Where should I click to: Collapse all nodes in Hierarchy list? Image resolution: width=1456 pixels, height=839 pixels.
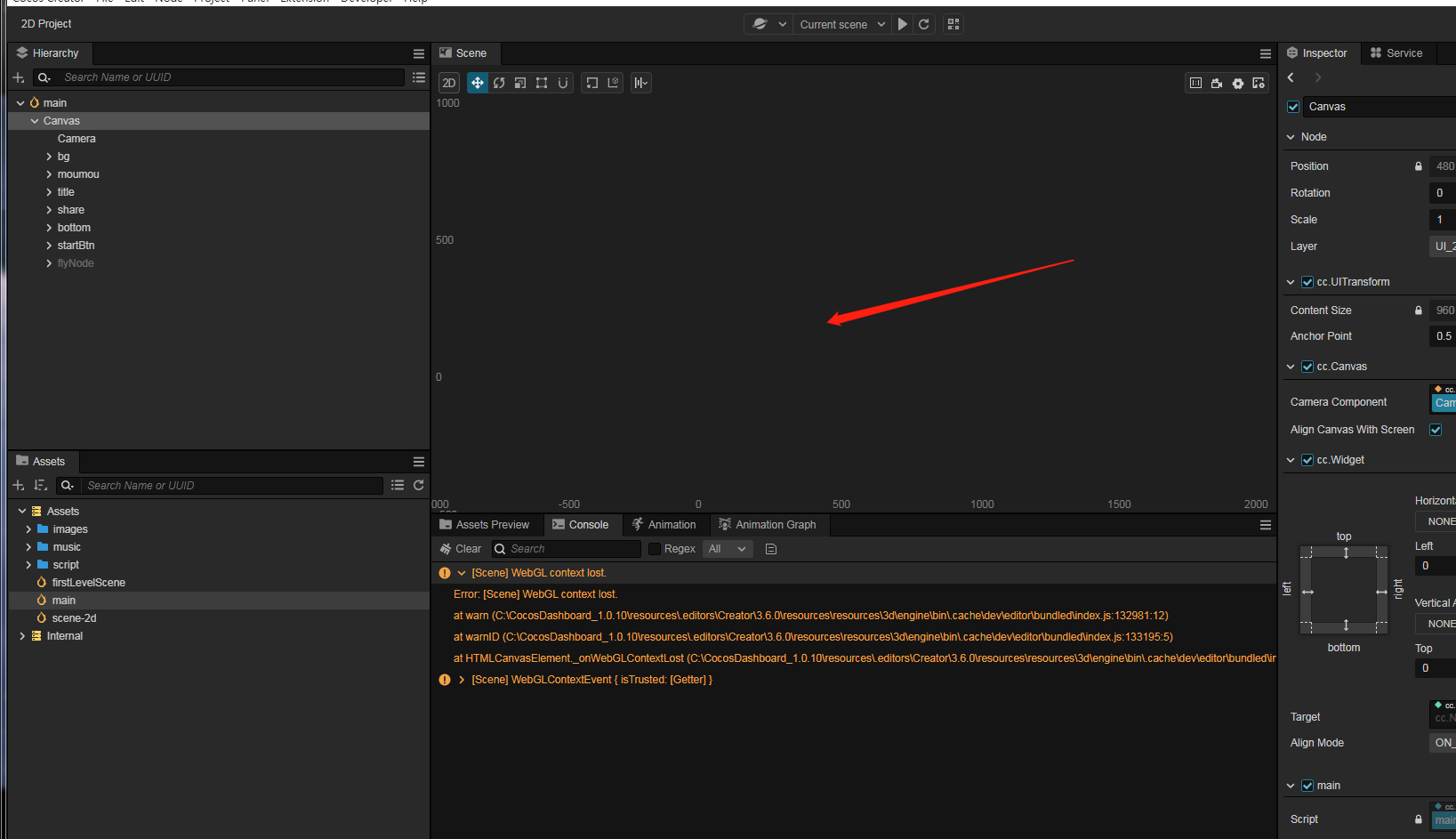pos(419,77)
